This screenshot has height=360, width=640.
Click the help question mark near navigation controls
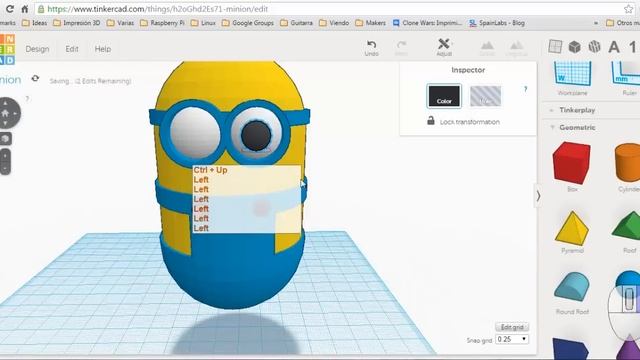27,98
